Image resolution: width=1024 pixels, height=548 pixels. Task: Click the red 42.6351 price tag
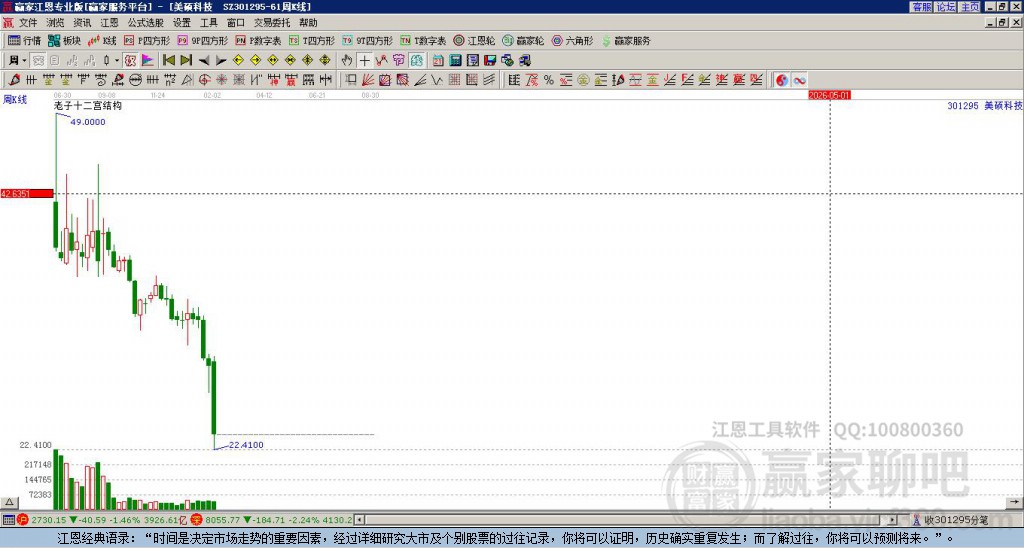27,194
